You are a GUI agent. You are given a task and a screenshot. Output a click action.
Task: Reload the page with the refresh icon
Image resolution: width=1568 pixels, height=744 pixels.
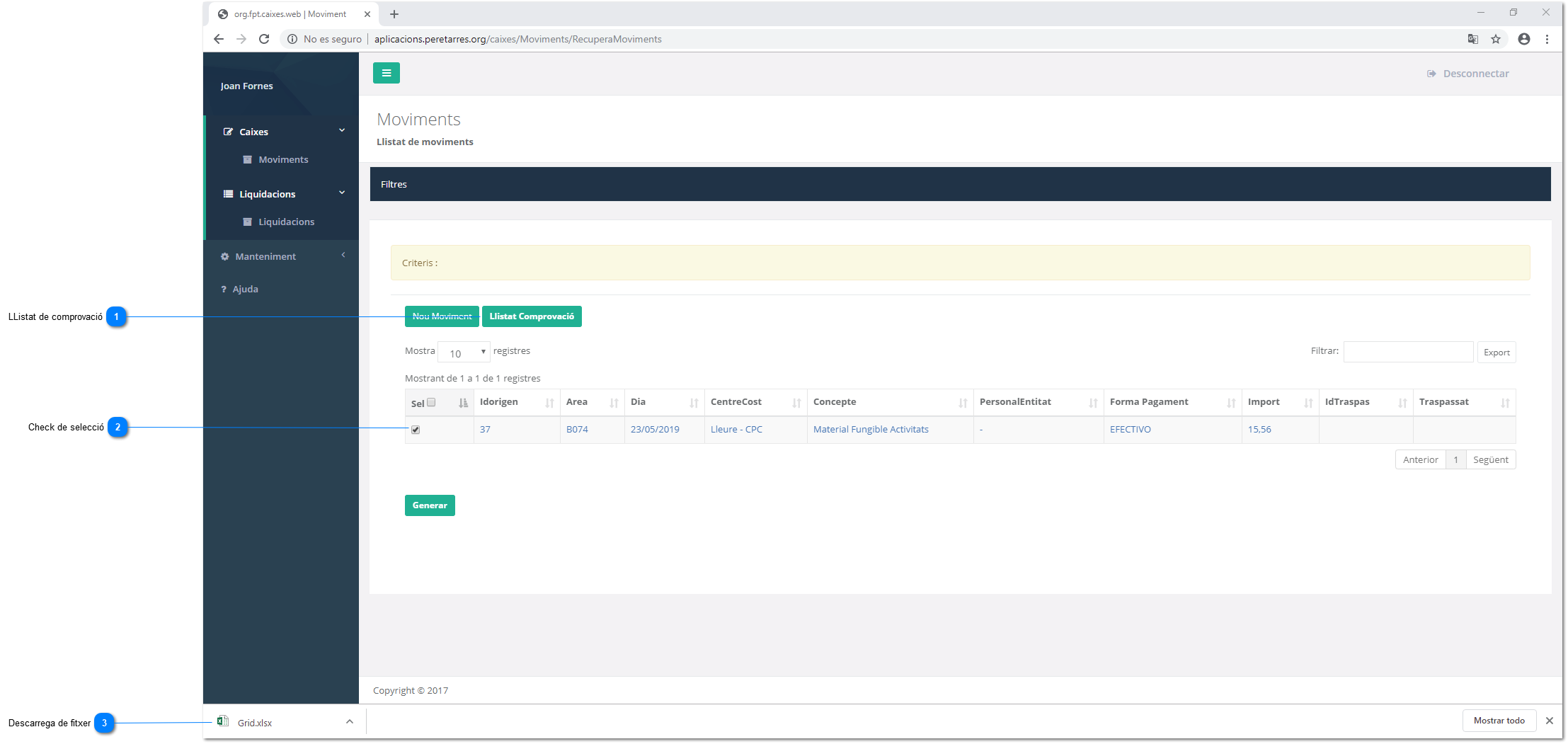click(x=264, y=39)
